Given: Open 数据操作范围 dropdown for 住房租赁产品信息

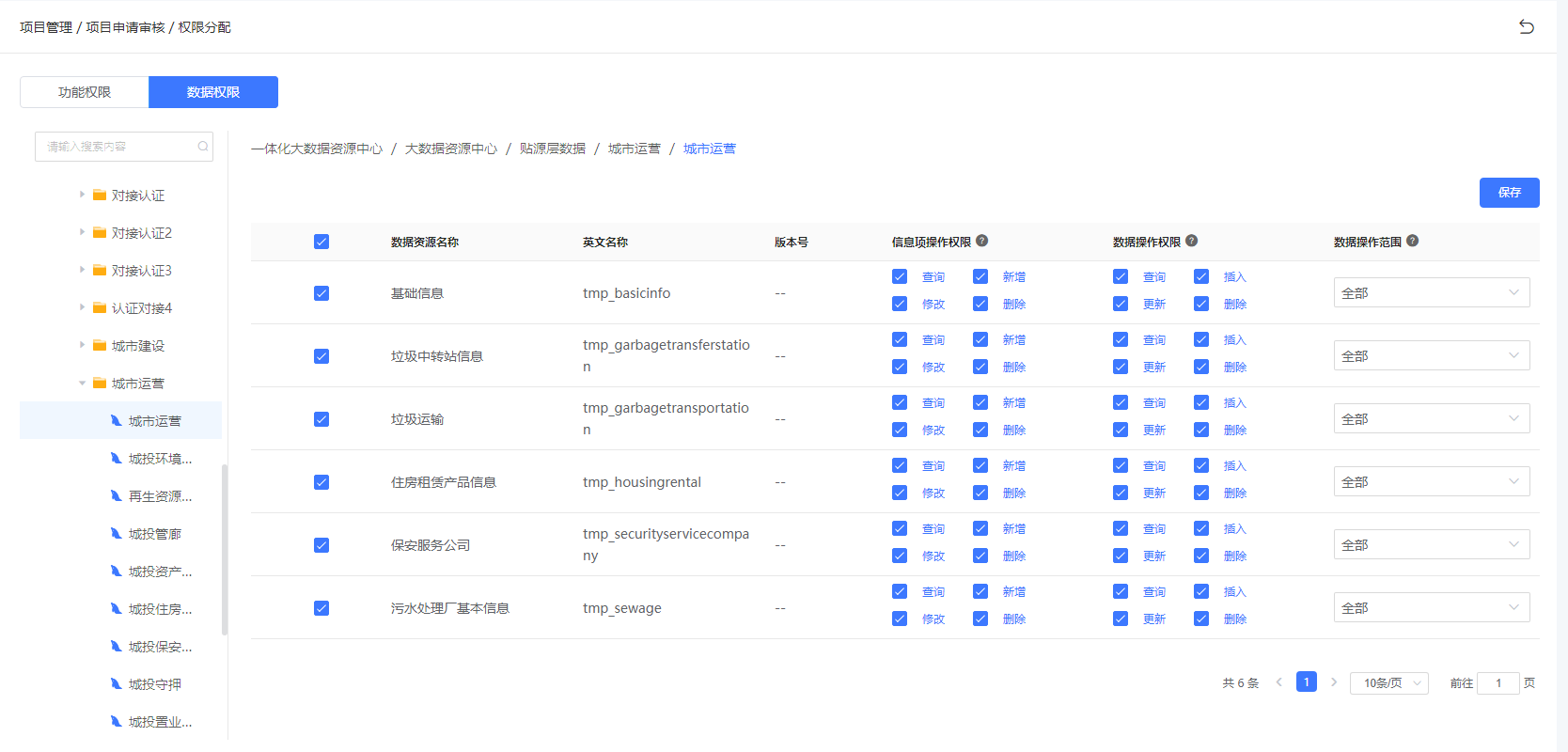Looking at the screenshot, I should tap(1432, 481).
